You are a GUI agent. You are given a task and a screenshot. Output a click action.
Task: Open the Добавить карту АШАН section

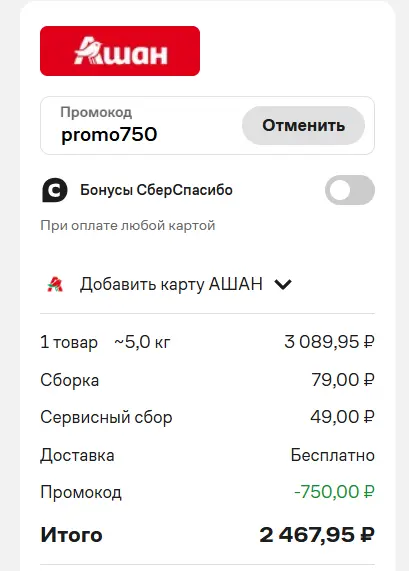click(170, 284)
